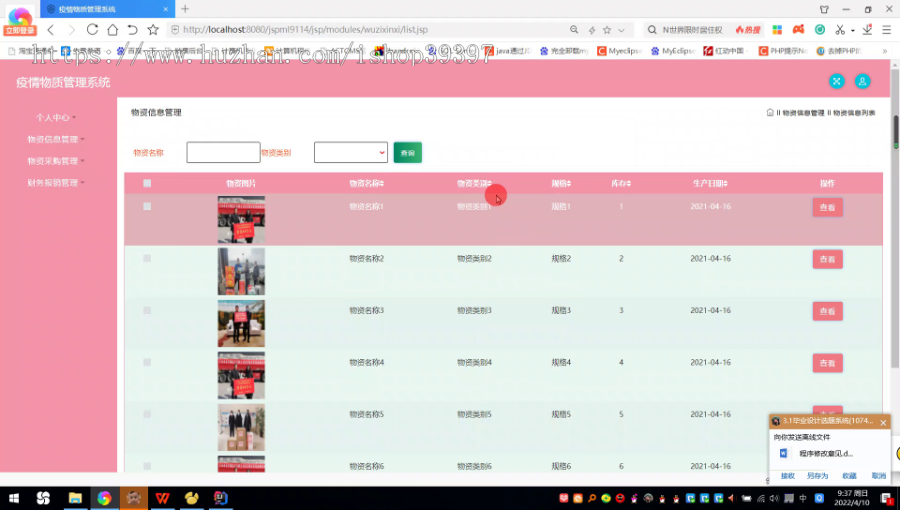Expand the 财务报销管理 sidebar menu
The image size is (900, 510).
pos(56,183)
